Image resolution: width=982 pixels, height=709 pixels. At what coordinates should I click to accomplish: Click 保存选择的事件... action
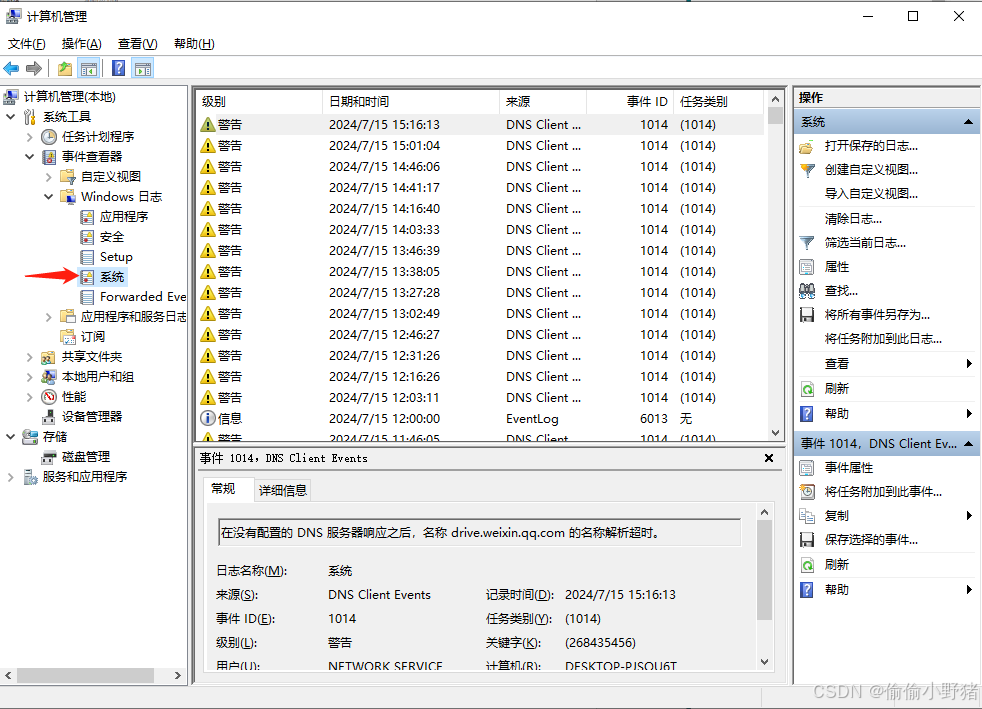pyautogui.click(x=871, y=540)
